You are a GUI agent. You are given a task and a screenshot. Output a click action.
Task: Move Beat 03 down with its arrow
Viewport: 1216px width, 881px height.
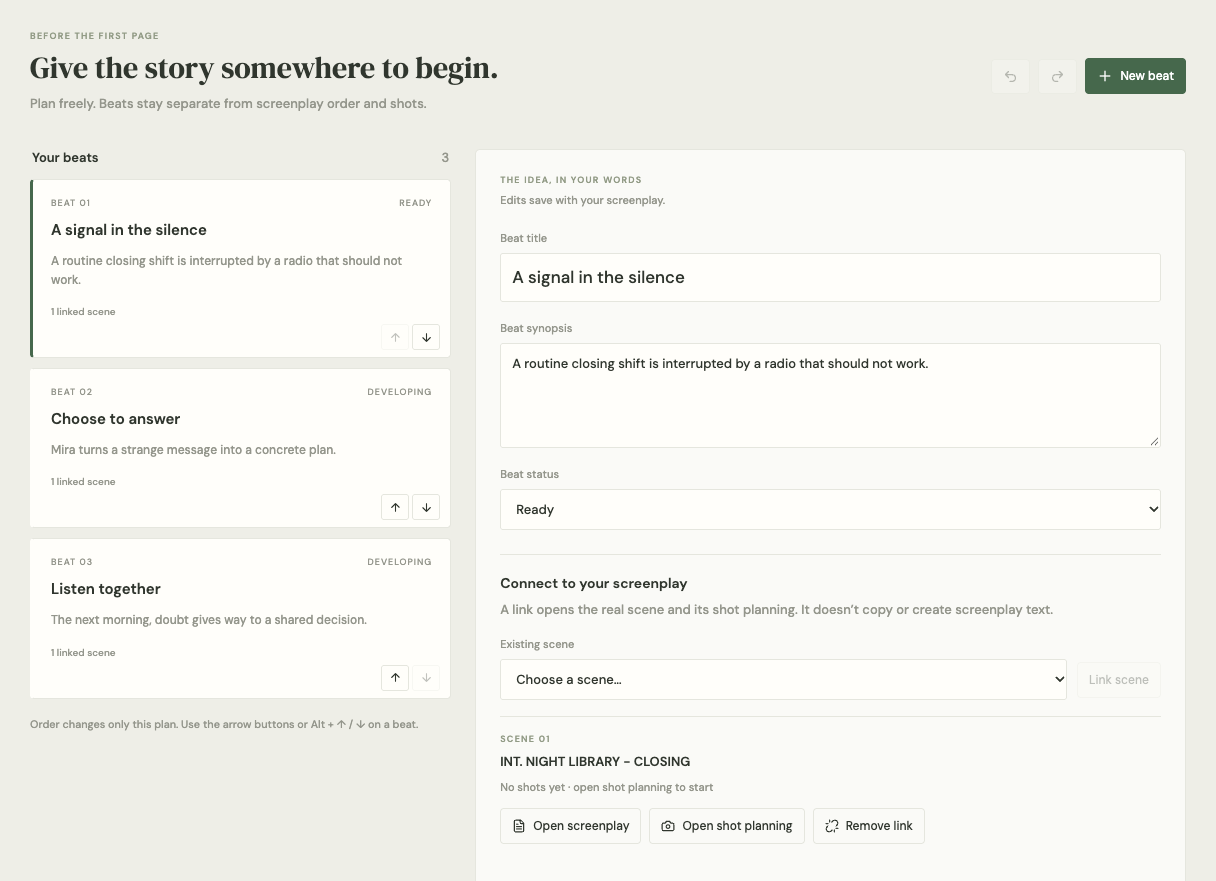[x=426, y=678]
